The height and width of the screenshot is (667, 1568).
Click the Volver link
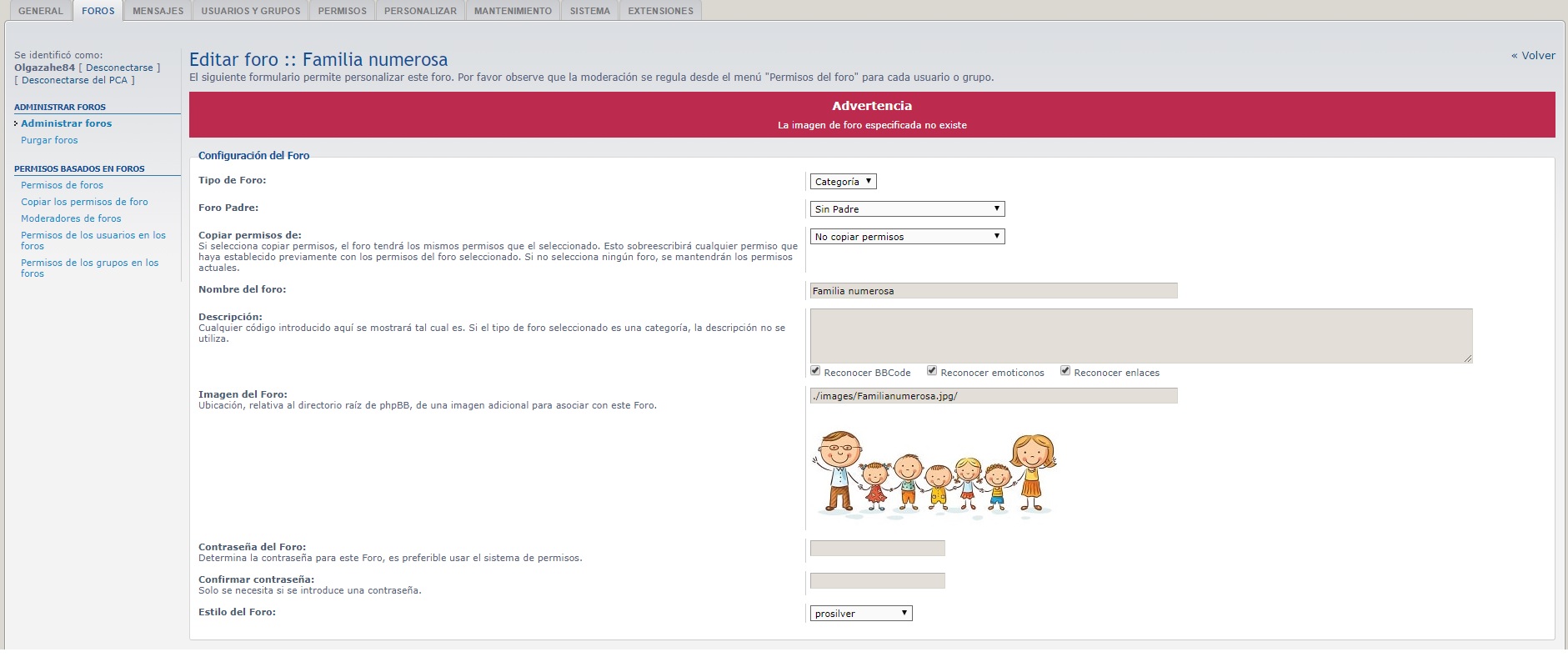(x=1533, y=56)
